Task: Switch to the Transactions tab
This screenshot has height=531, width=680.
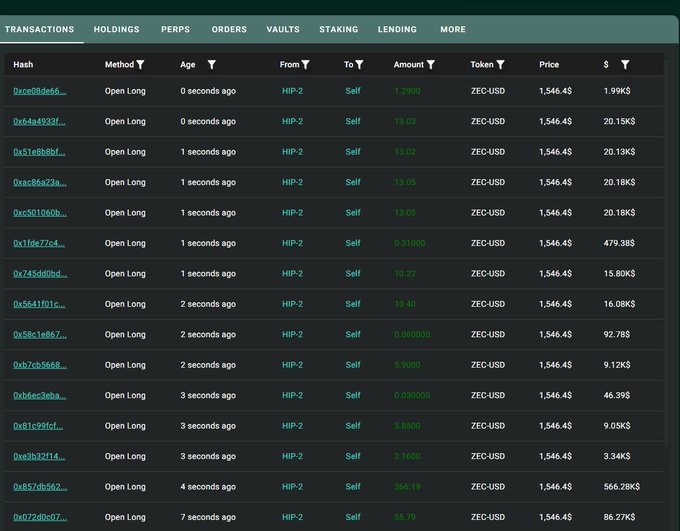Action: (39, 29)
